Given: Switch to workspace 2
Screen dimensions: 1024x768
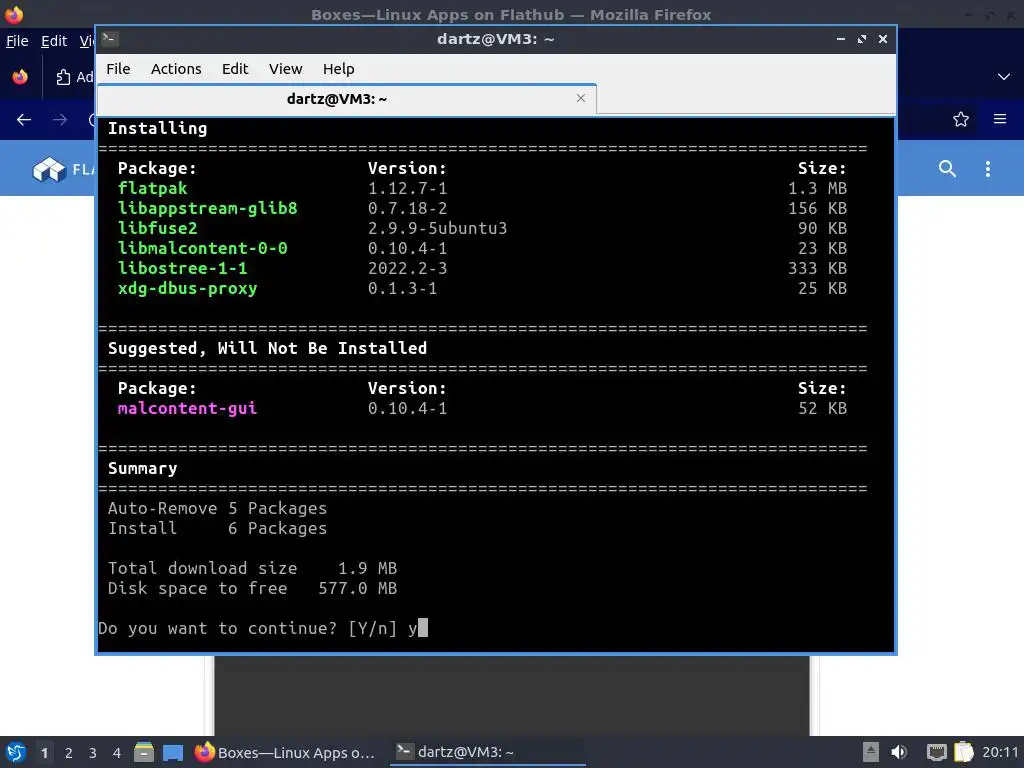Looking at the screenshot, I should click(69, 753).
